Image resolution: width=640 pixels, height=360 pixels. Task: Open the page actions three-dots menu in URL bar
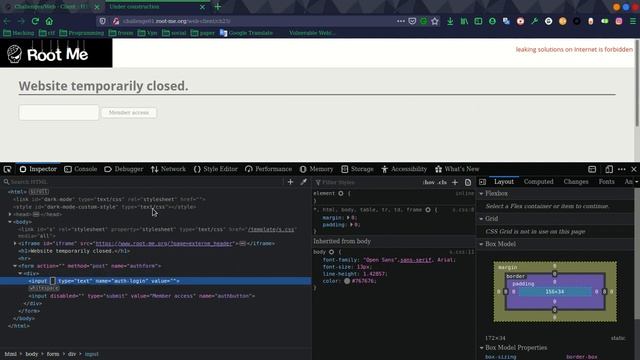(x=401, y=21)
